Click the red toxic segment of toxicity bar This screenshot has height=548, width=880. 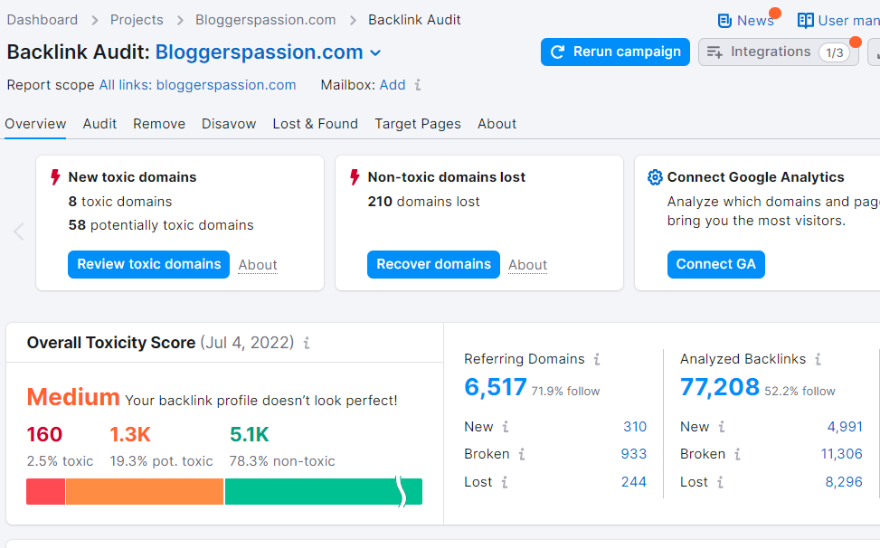click(x=45, y=491)
